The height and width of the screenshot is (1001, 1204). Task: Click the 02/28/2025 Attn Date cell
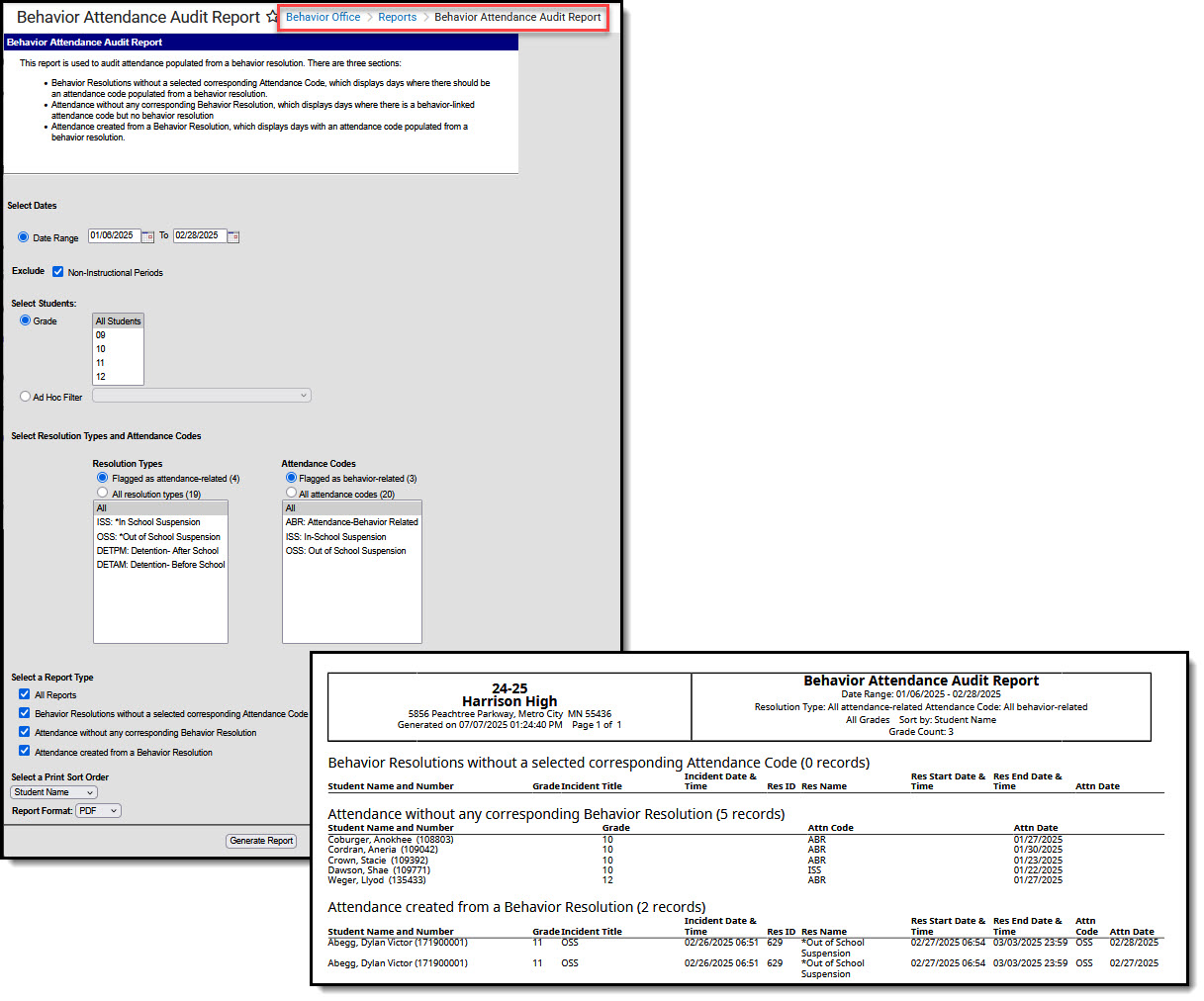(x=1134, y=943)
